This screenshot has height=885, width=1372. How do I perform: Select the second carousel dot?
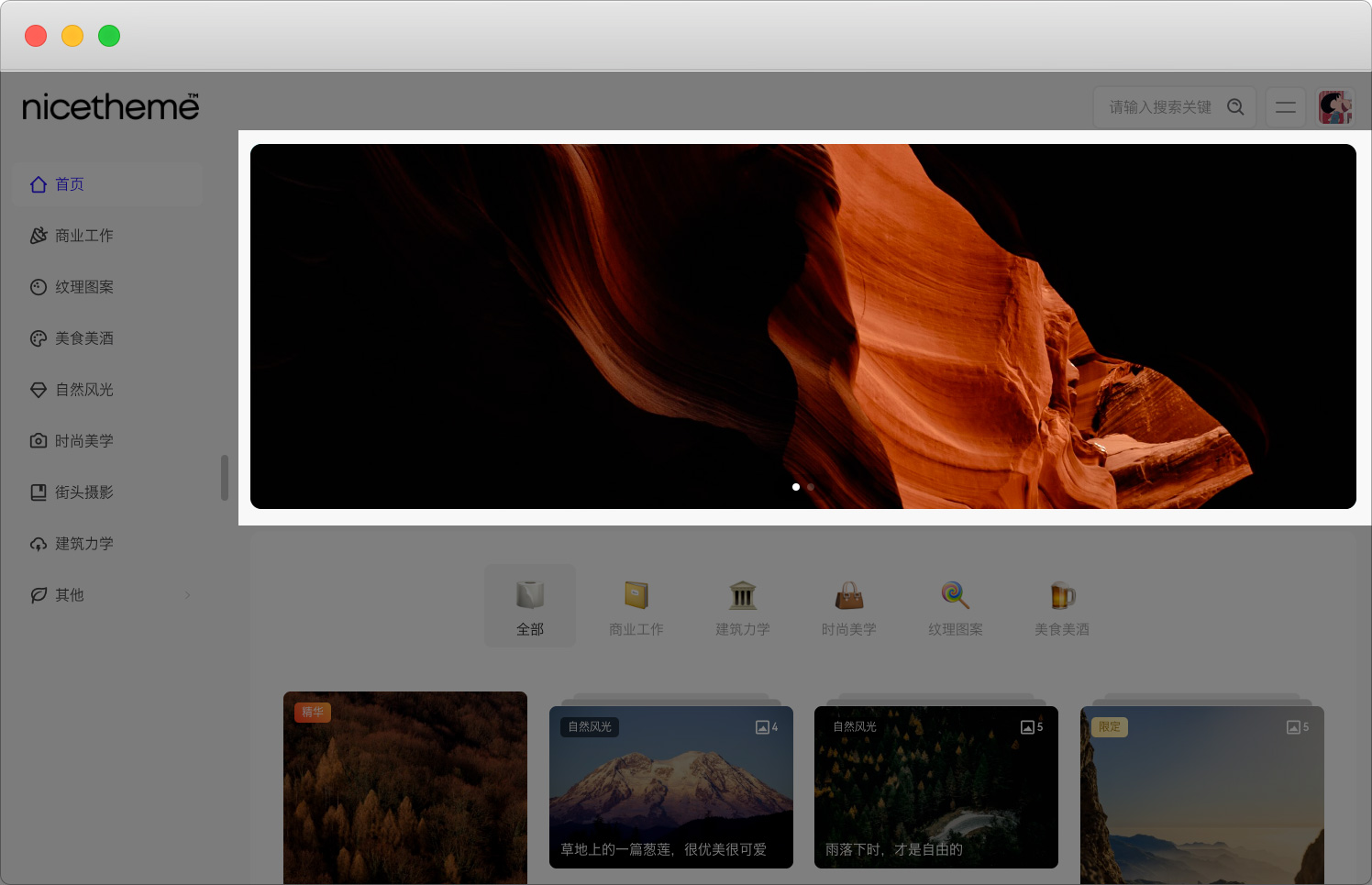[811, 487]
